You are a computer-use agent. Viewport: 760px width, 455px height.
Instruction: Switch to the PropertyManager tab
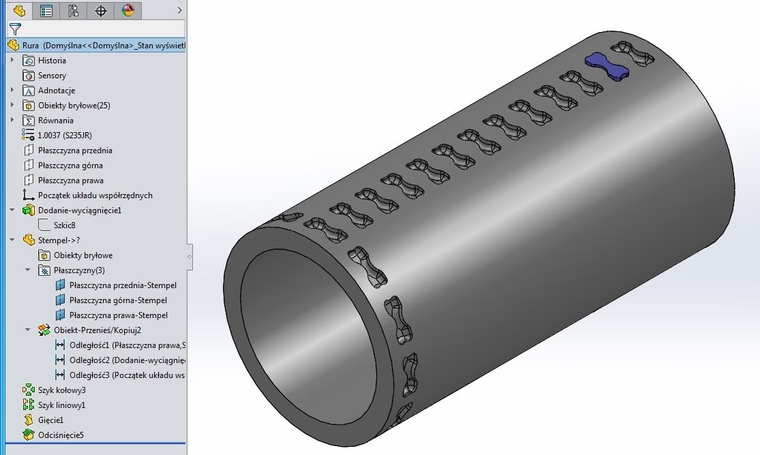tap(46, 10)
